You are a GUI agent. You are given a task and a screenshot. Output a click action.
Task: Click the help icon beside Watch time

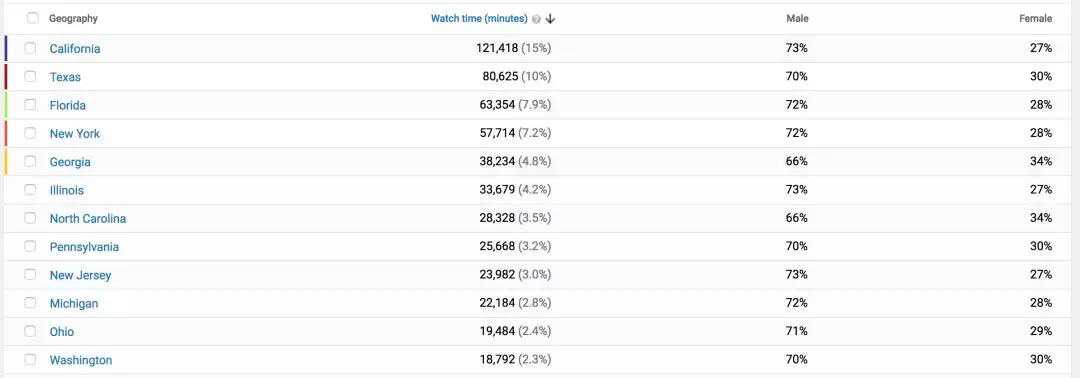tap(537, 19)
